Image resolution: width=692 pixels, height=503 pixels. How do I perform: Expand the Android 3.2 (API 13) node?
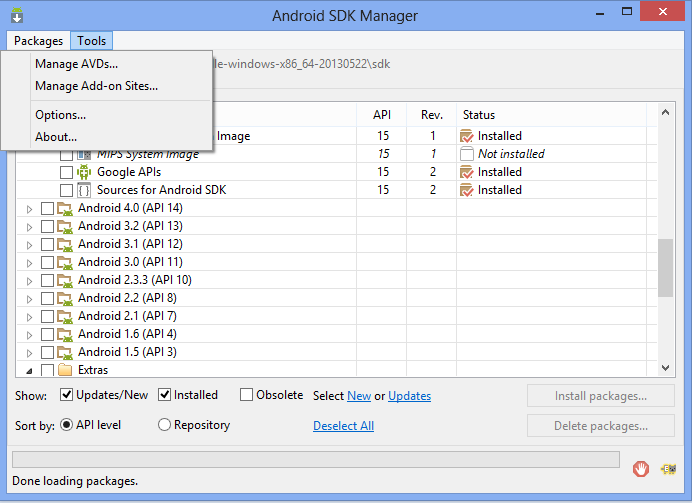click(30, 227)
